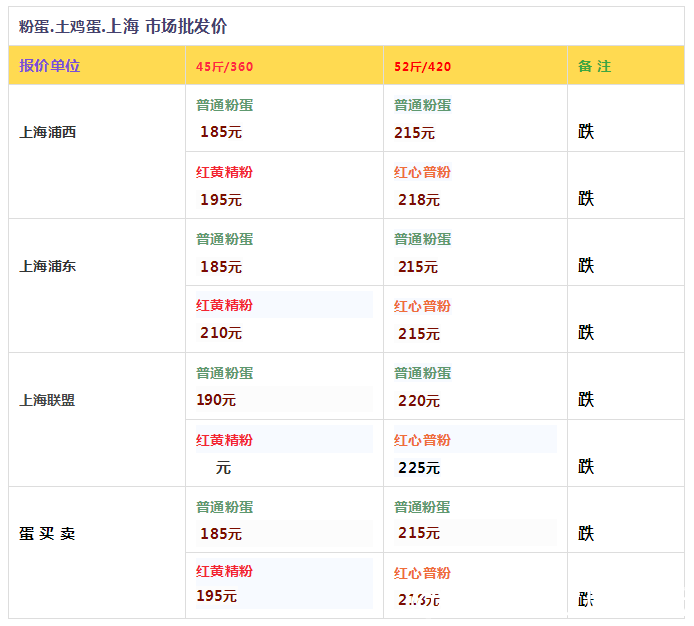Select the 210元 price value
Image resolution: width=694 pixels, height=626 pixels.
[220, 333]
